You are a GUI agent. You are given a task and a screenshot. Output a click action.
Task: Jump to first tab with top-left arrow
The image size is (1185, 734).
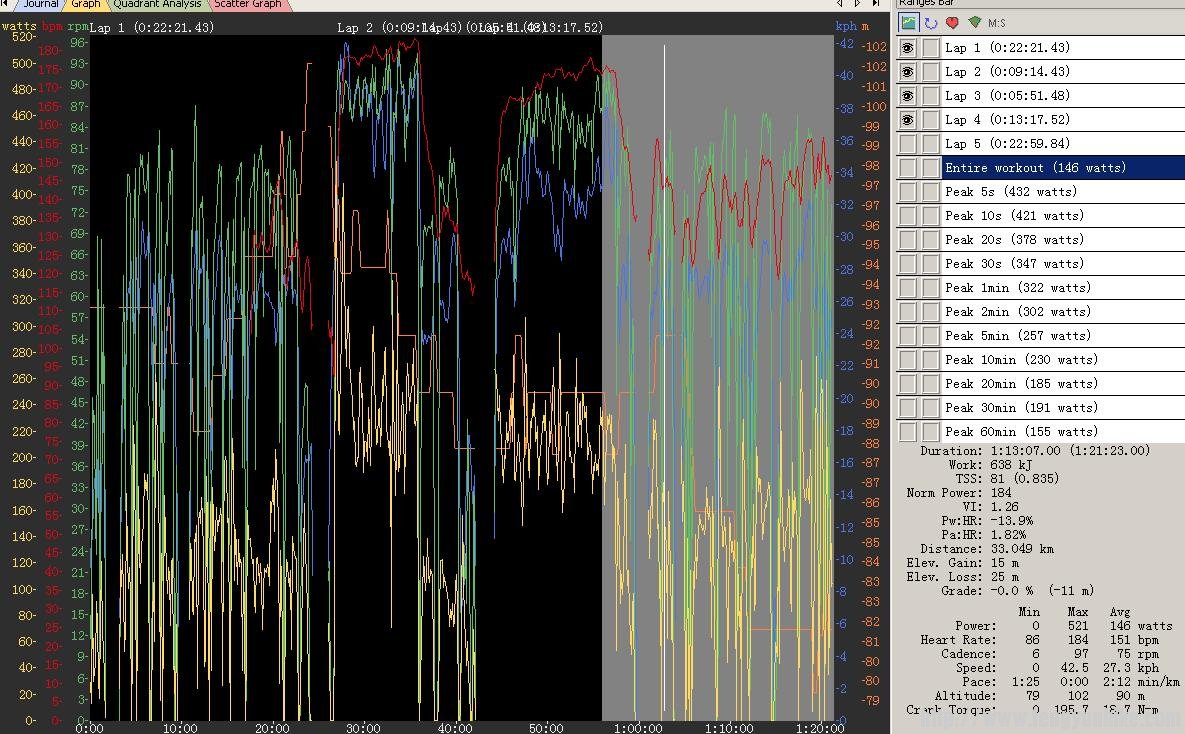click(x=7, y=4)
